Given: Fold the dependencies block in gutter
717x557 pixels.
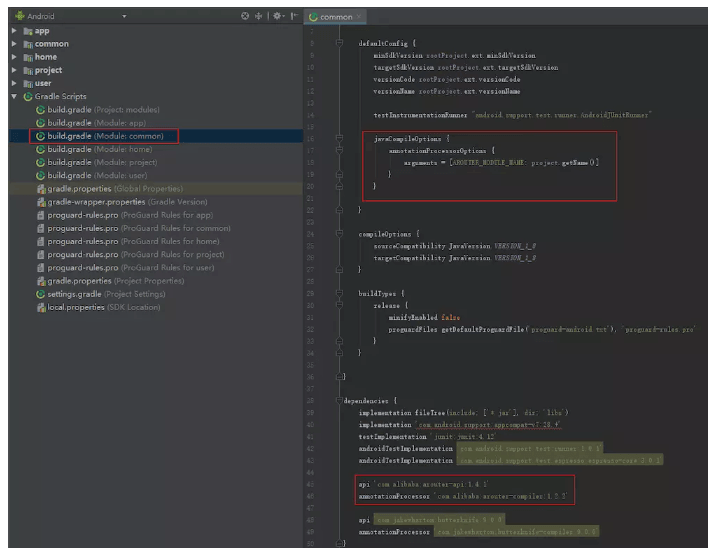Looking at the screenshot, I should click(x=341, y=400).
